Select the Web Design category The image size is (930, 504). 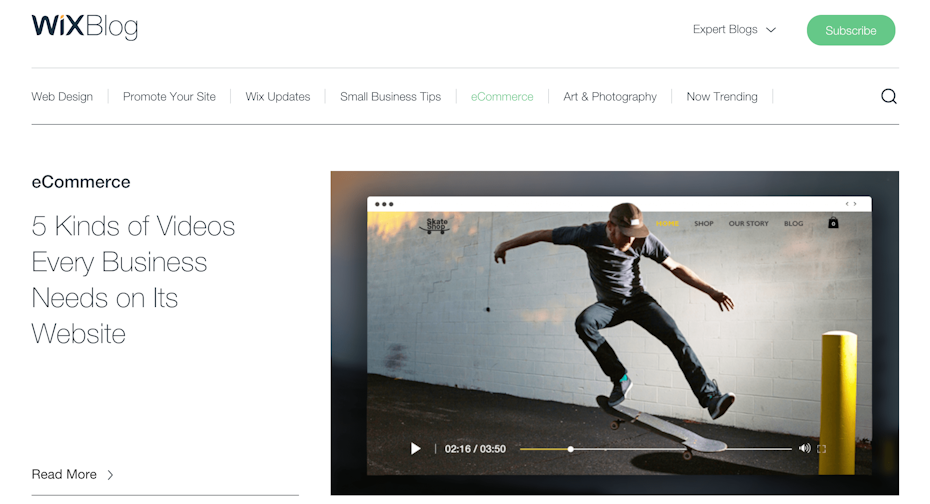[62, 97]
